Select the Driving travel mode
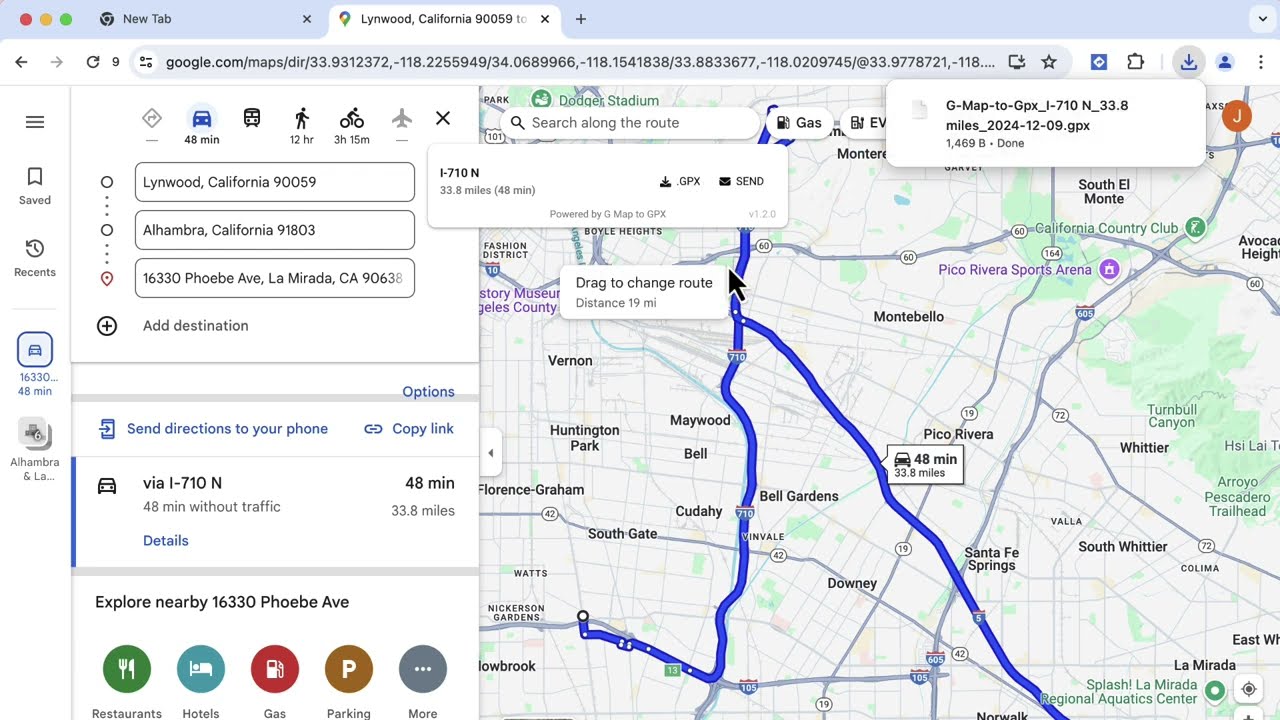Screen dimensions: 1280x720 click(x=202, y=125)
